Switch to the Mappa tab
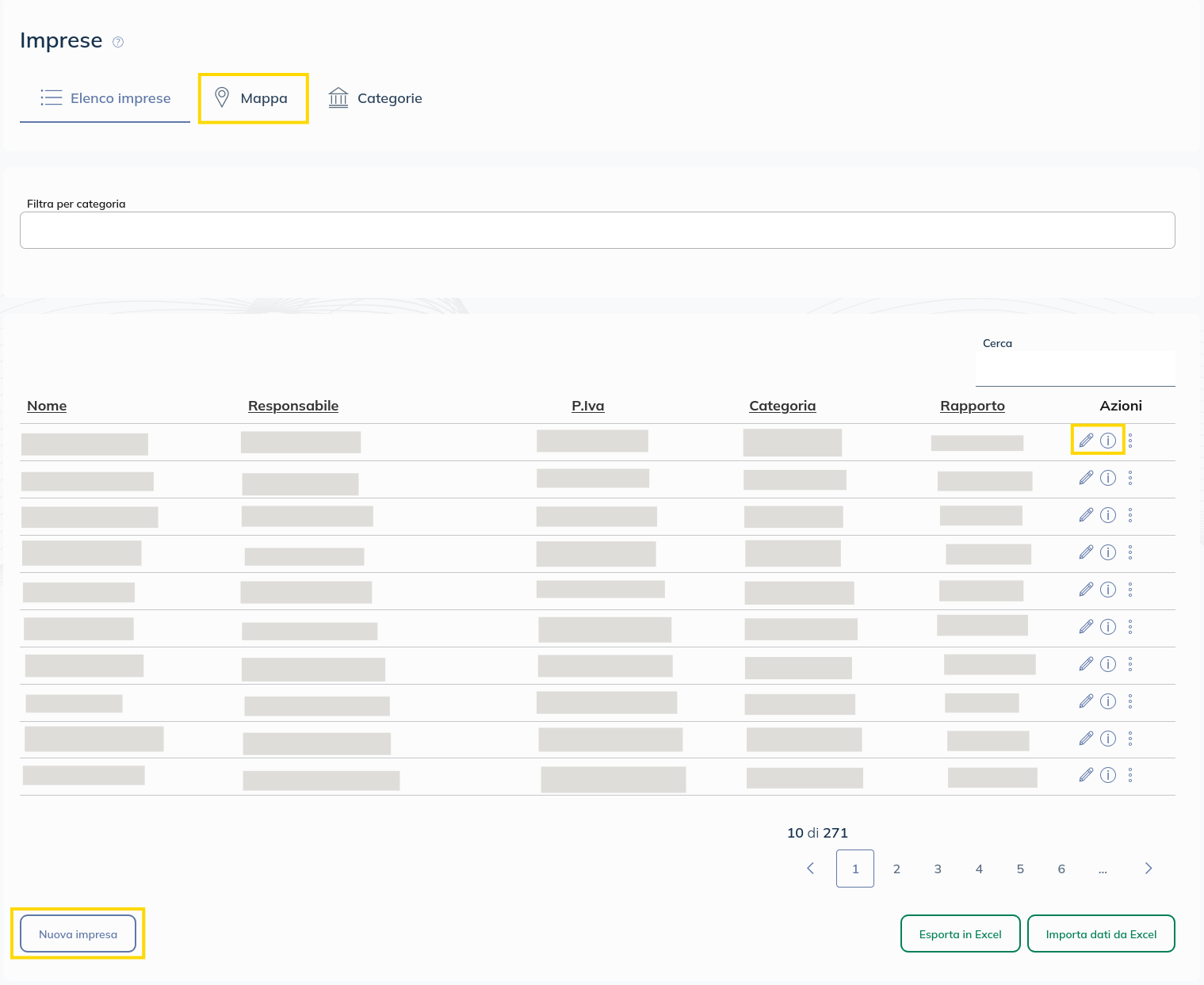 tap(253, 98)
